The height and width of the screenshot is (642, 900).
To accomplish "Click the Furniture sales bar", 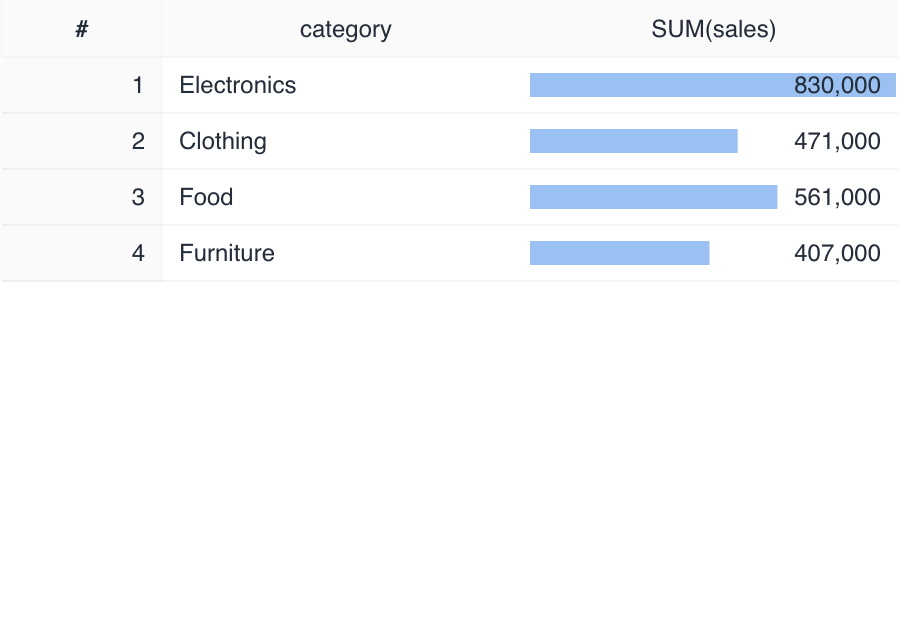I will coord(619,254).
